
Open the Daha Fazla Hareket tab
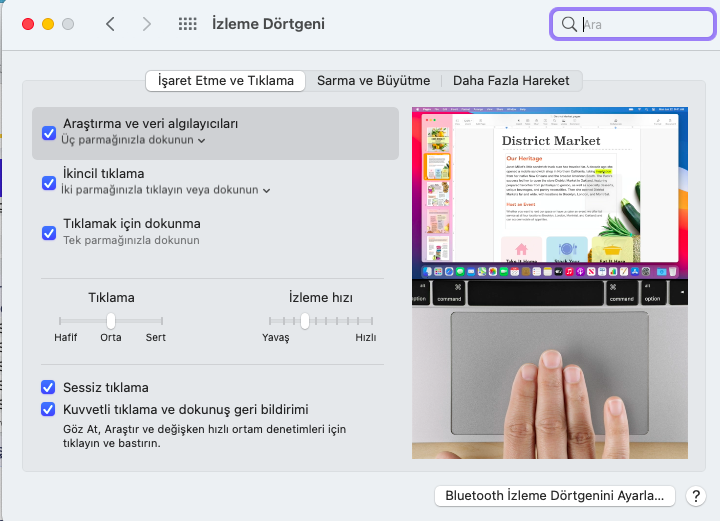pos(512,80)
